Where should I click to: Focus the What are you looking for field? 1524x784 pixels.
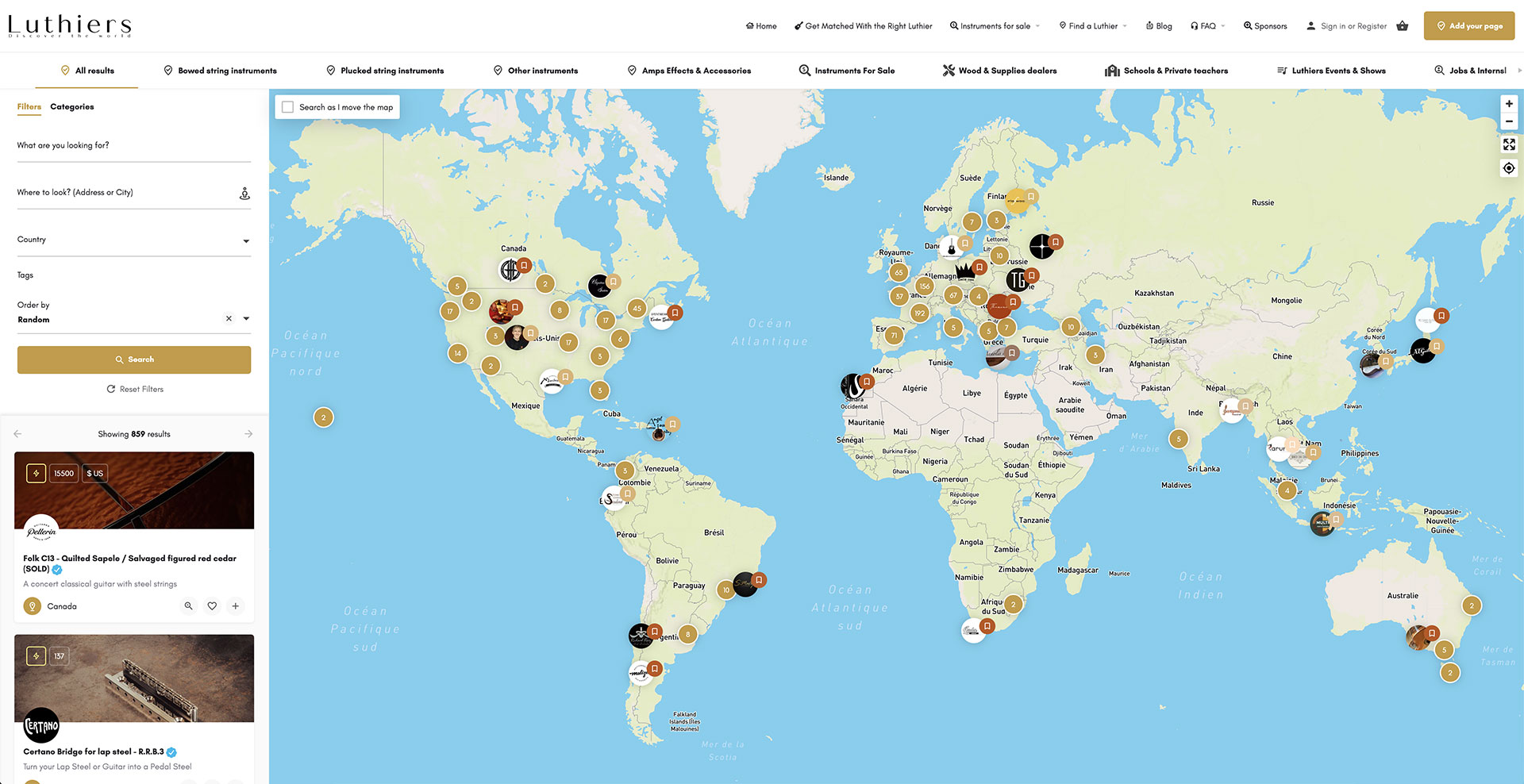[134, 146]
